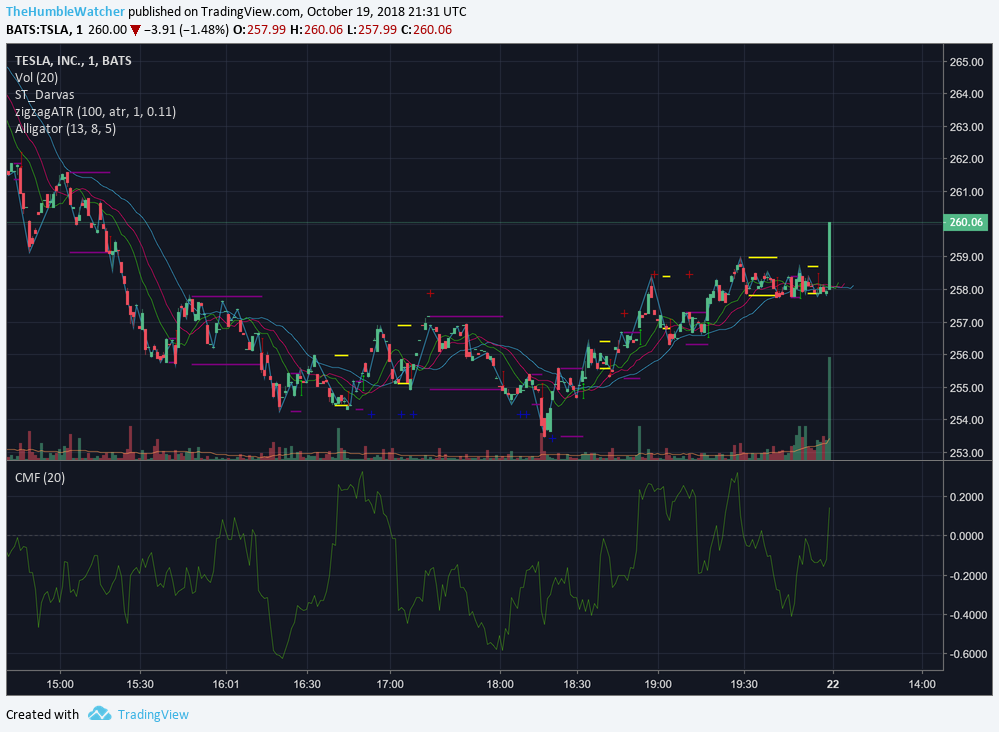This screenshot has width=999, height=732.
Task: Click the 265.00 price axis label
Action: (967, 62)
